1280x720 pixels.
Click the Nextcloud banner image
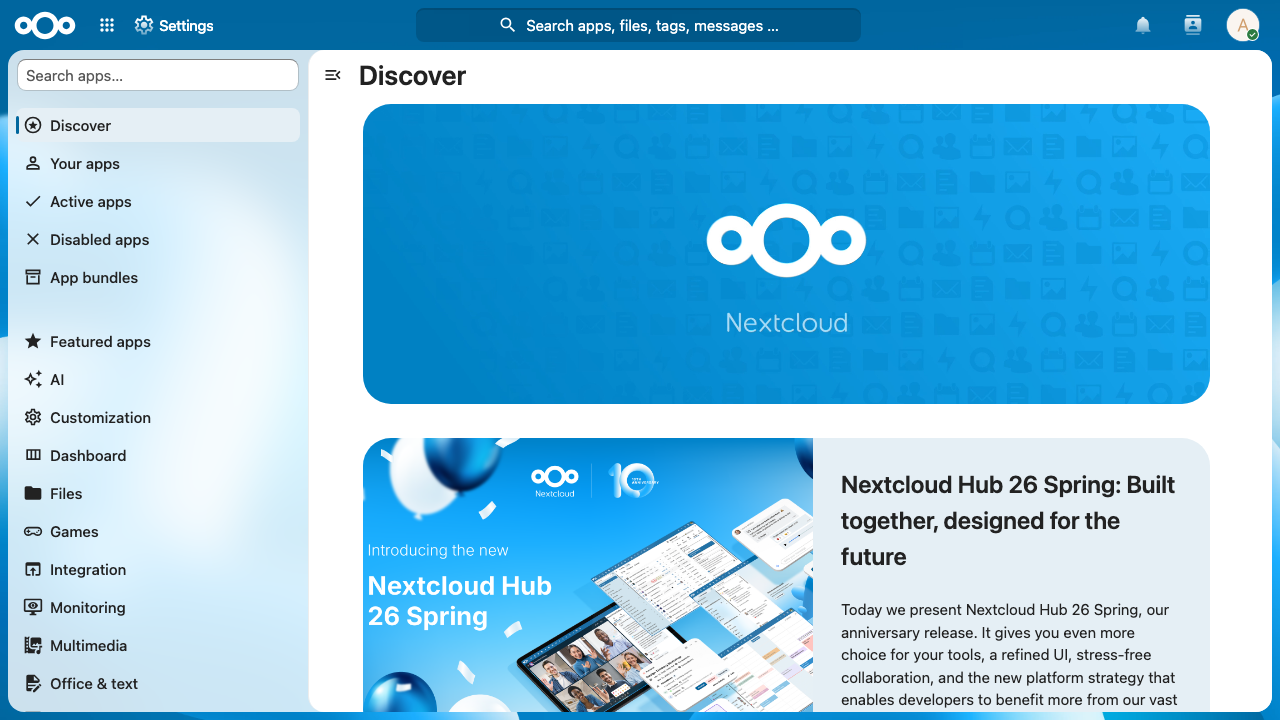coord(786,254)
